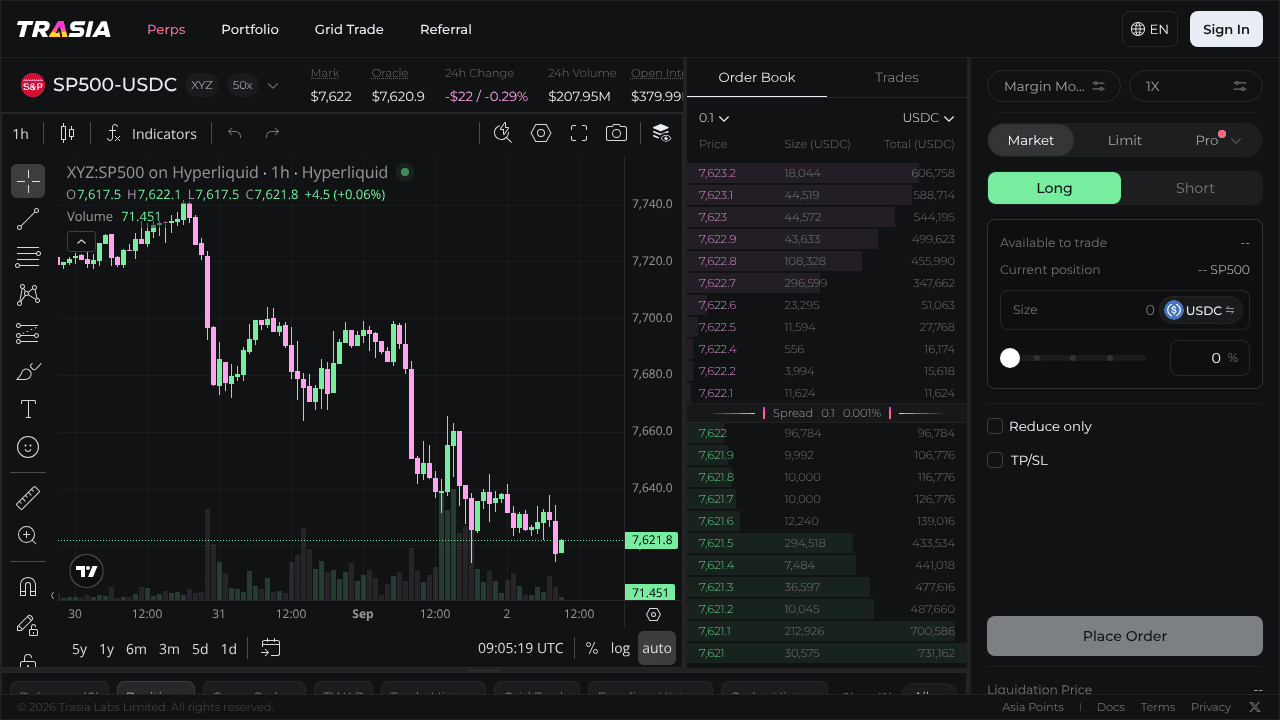Set chart range to 5y
Viewport: 1280px width, 720px height.
tap(79, 648)
